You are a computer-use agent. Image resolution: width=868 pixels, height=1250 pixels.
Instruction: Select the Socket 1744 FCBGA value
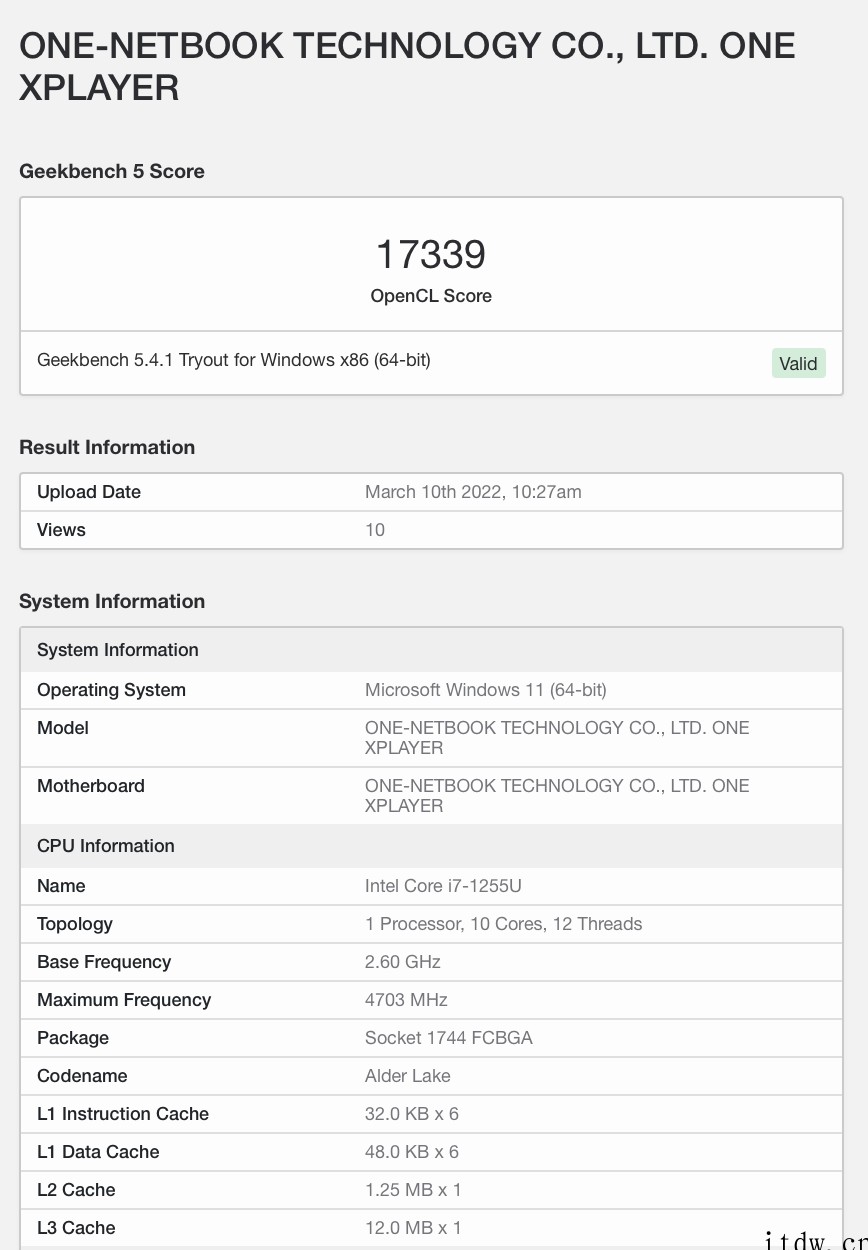pyautogui.click(x=449, y=1038)
